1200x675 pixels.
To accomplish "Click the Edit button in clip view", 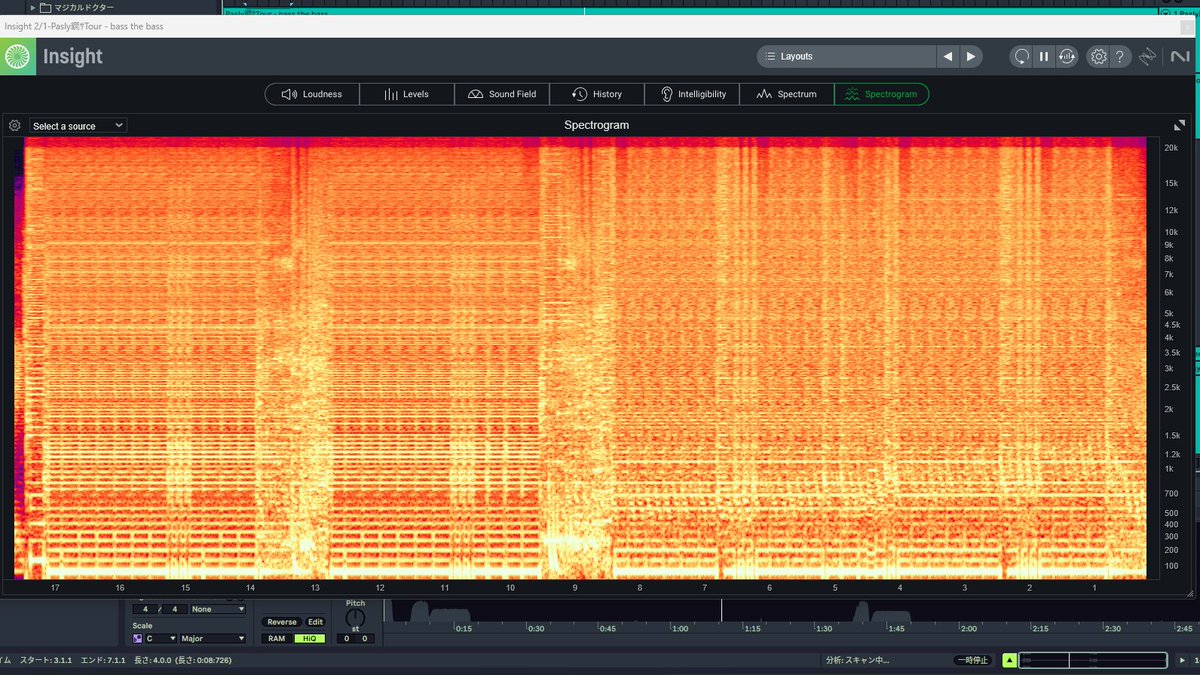I will [x=315, y=622].
